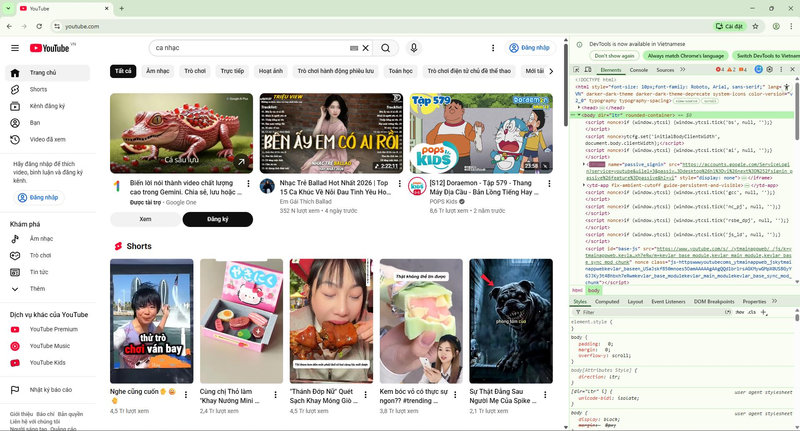This screenshot has height=431, width=800.
Task: Open DevTools customize three-dot menu
Action: 781,69
